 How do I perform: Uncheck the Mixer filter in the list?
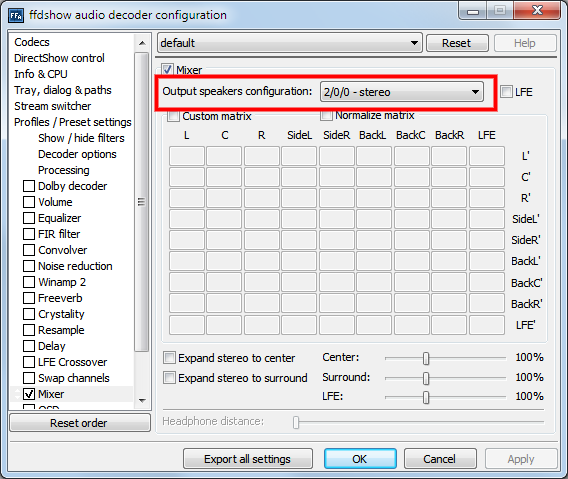coord(29,394)
